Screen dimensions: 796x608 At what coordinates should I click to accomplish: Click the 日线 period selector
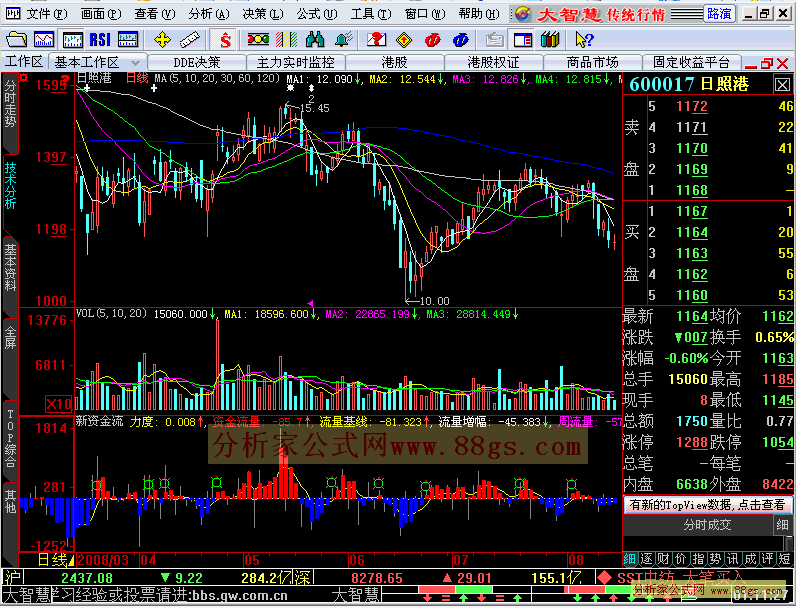pos(54,560)
